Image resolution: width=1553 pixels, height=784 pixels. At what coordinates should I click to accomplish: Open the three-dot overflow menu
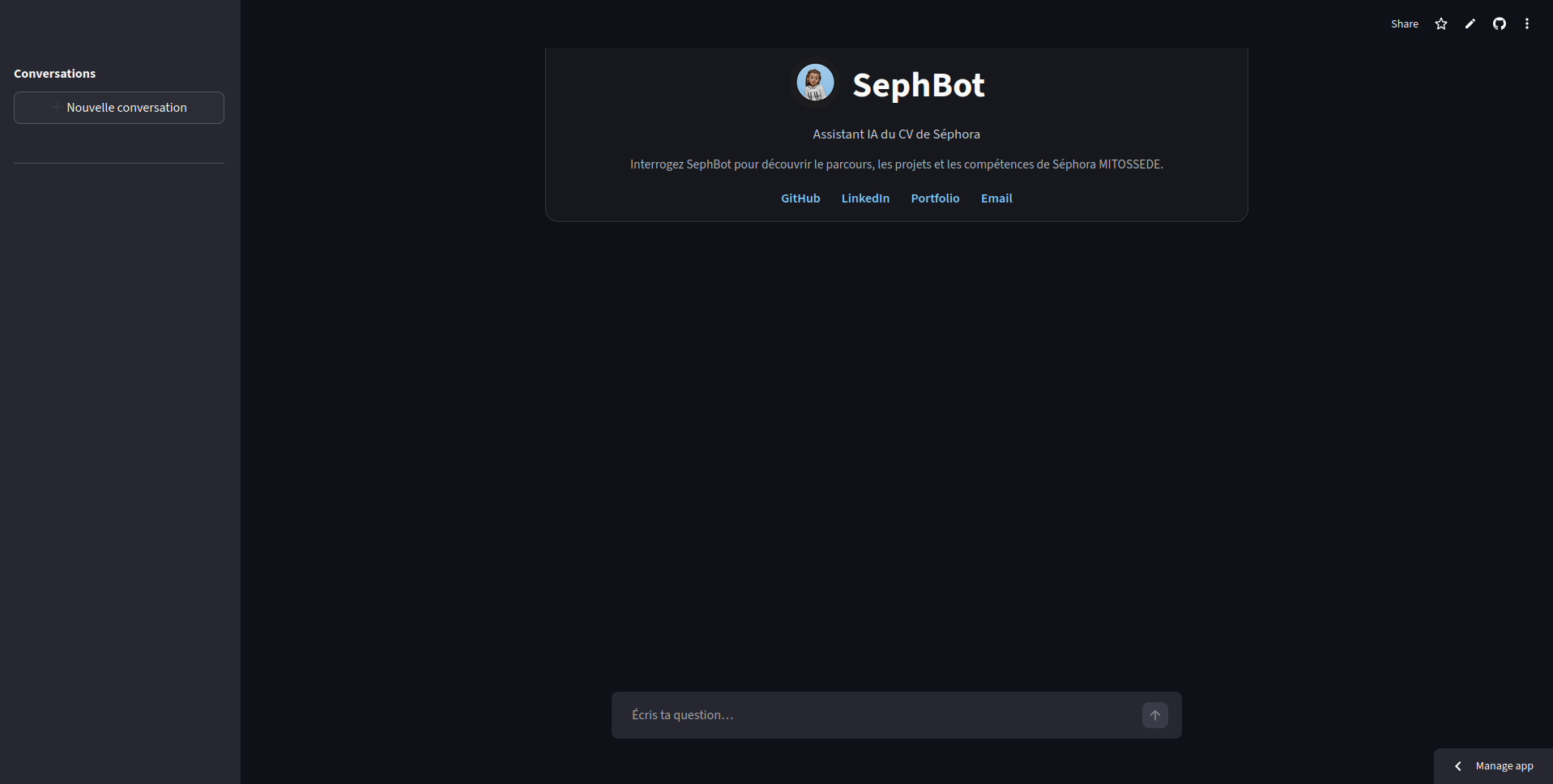pyautogui.click(x=1527, y=23)
